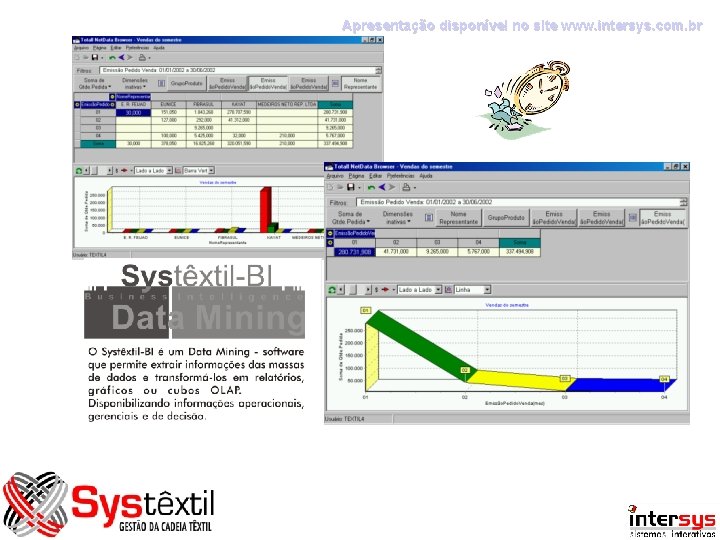The width and height of the screenshot is (720, 540).
Task: Click chart scroll left arrow in line chart window
Action: tap(341, 290)
